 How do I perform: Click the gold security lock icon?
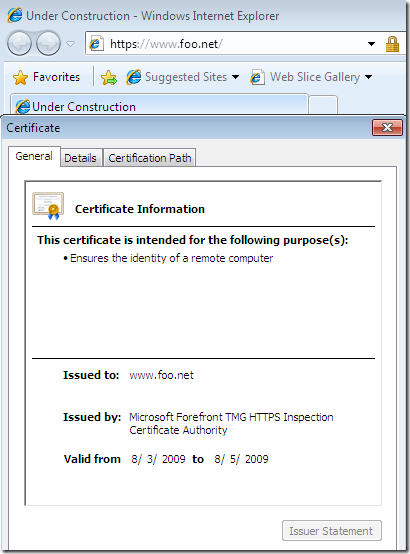click(x=392, y=44)
